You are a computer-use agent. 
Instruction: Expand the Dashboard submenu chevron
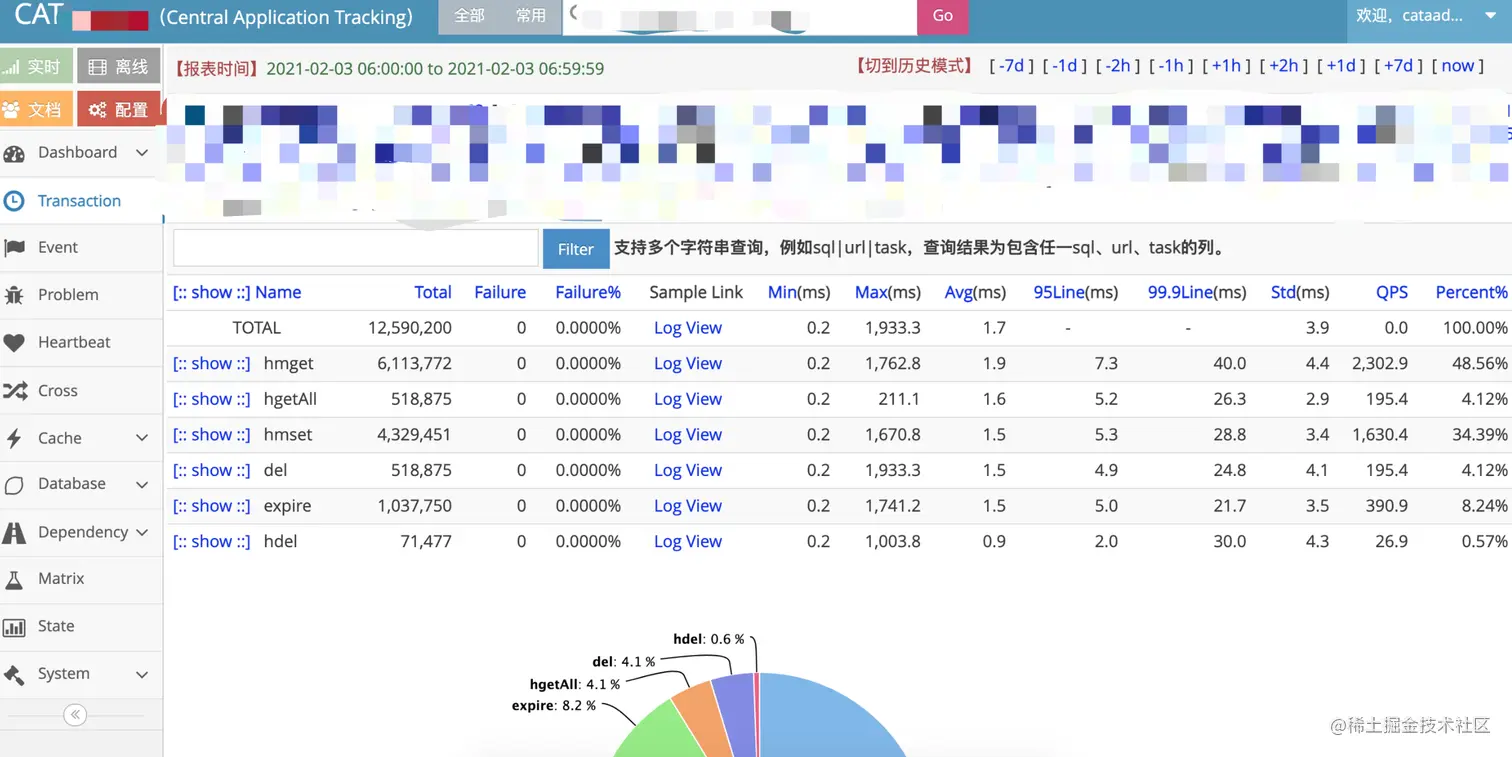pyautogui.click(x=142, y=153)
